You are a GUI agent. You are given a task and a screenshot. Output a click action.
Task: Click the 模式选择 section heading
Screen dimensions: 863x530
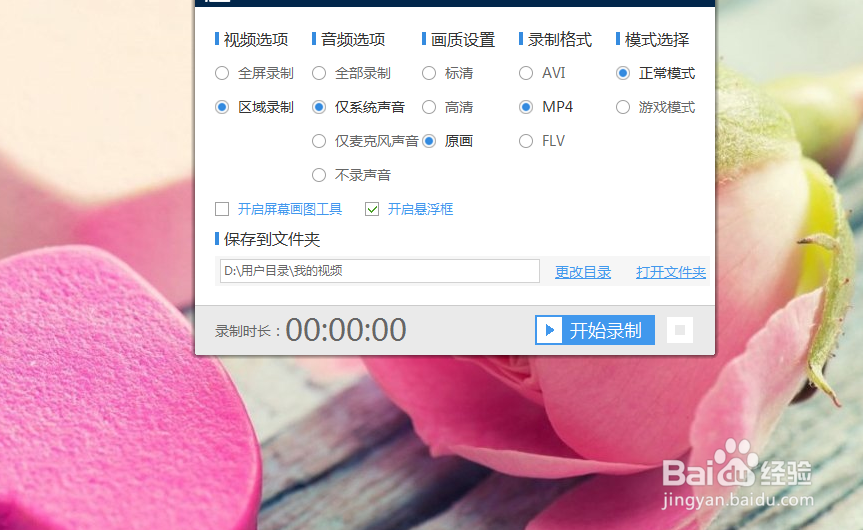tap(657, 40)
